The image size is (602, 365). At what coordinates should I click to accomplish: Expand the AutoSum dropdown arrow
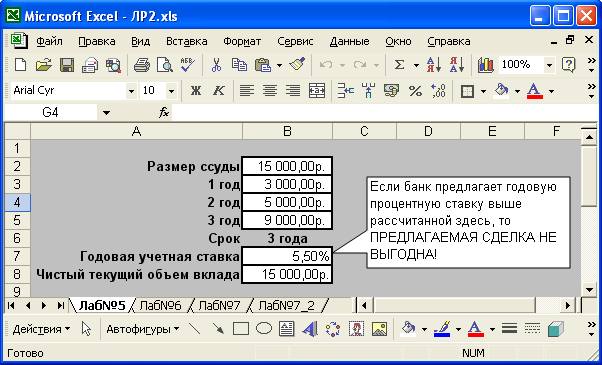pyautogui.click(x=416, y=65)
